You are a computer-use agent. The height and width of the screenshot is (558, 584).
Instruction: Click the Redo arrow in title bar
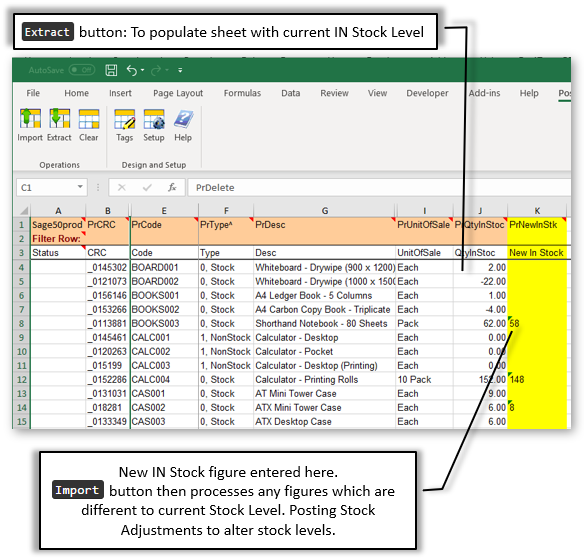click(156, 70)
